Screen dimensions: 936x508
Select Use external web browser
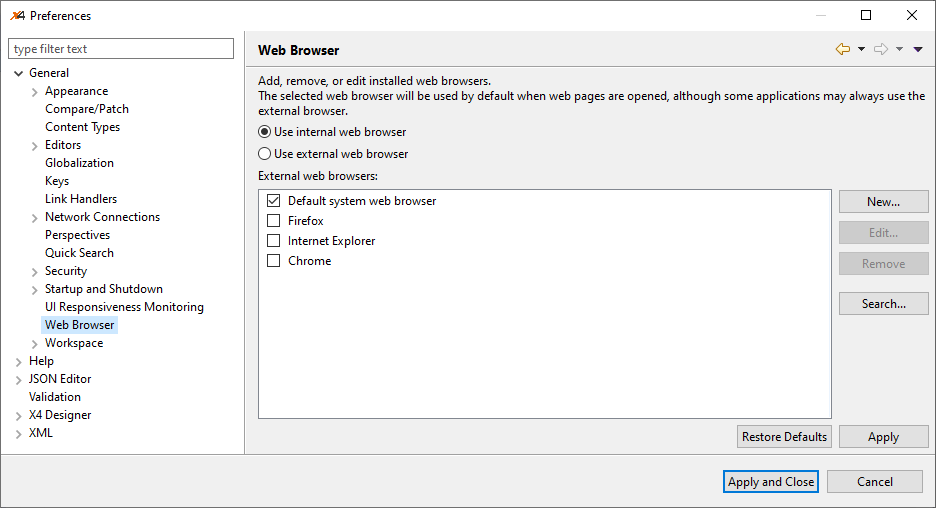tap(265, 154)
